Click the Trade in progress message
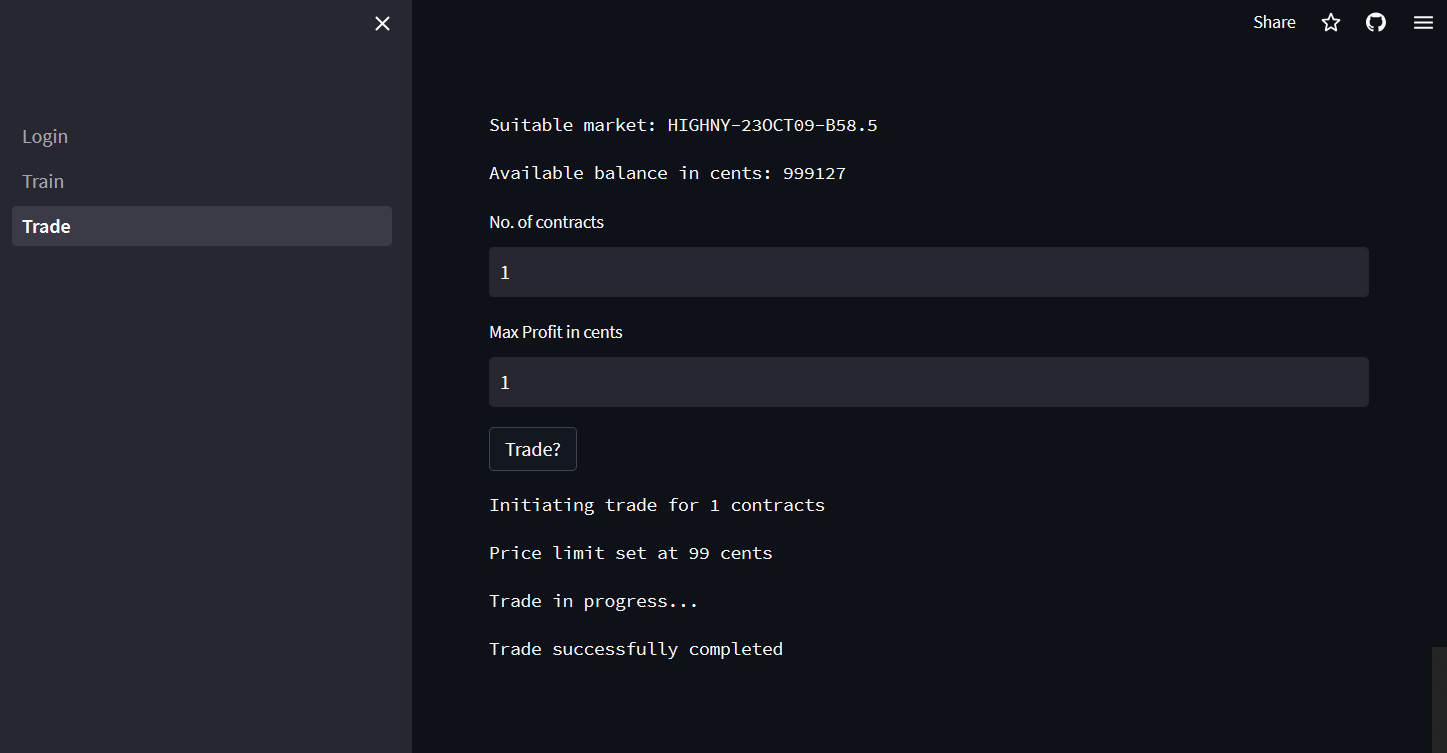 tap(593, 600)
